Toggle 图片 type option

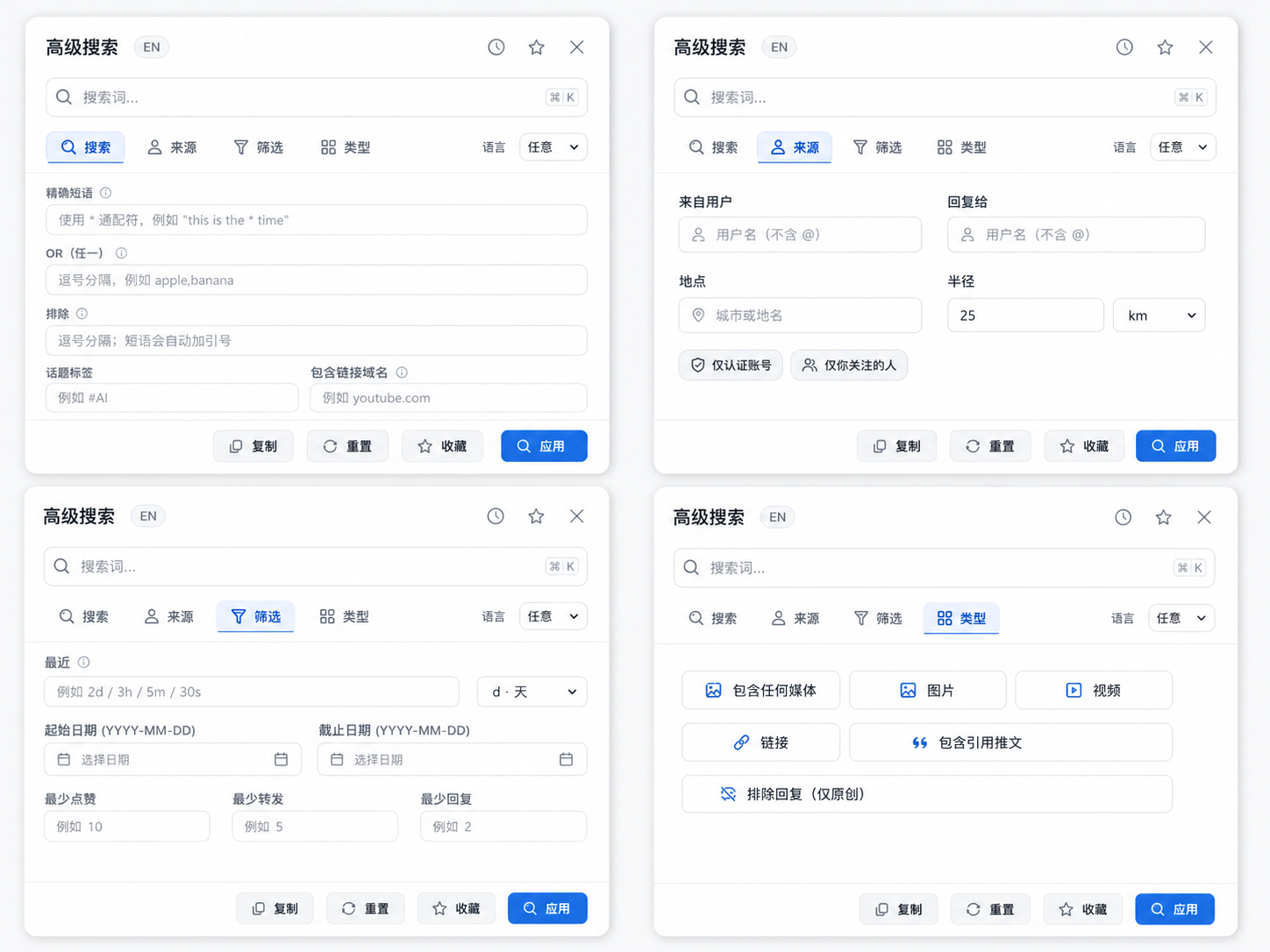927,691
